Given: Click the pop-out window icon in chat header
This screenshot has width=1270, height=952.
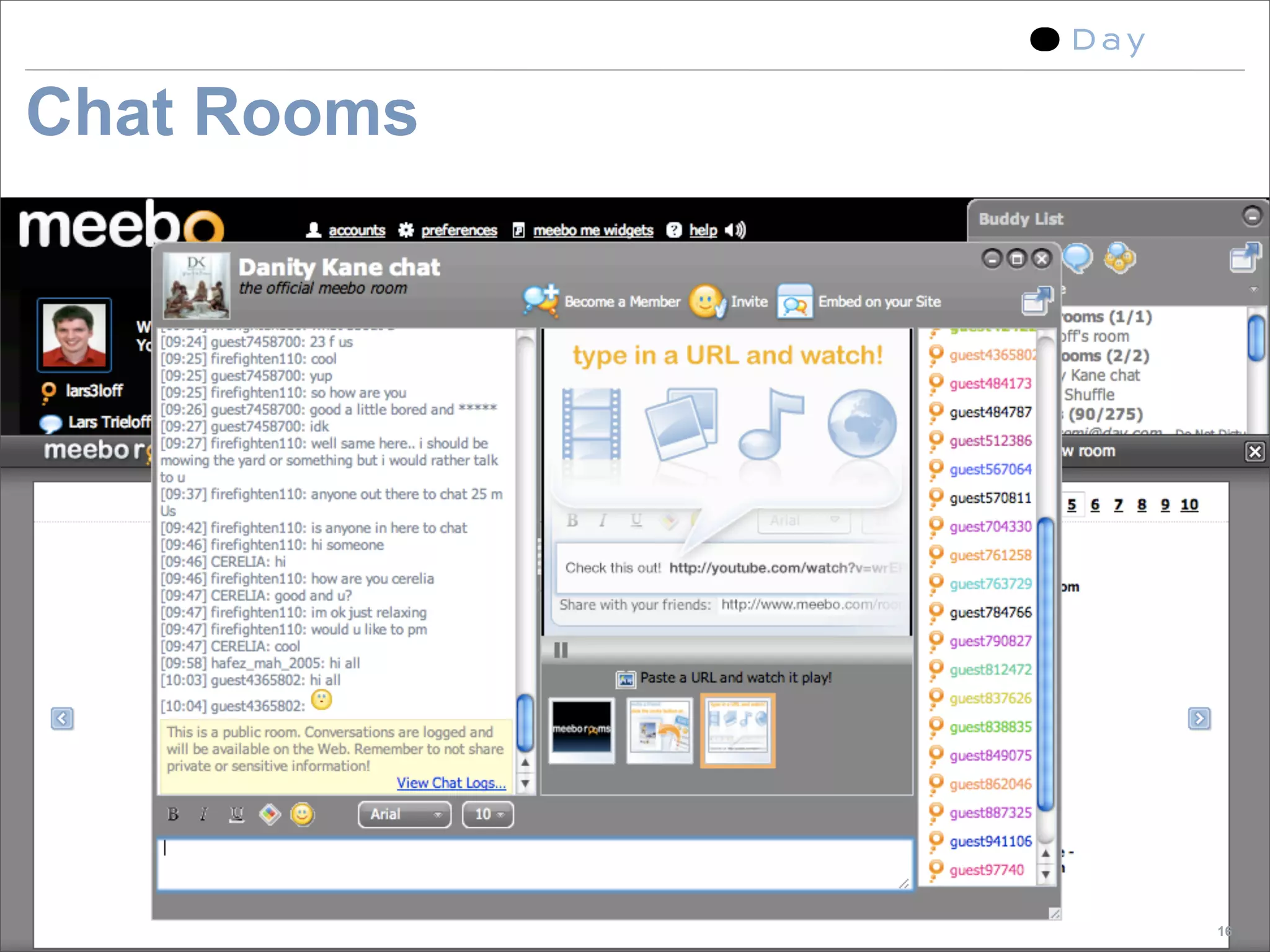Looking at the screenshot, I should 1036,301.
